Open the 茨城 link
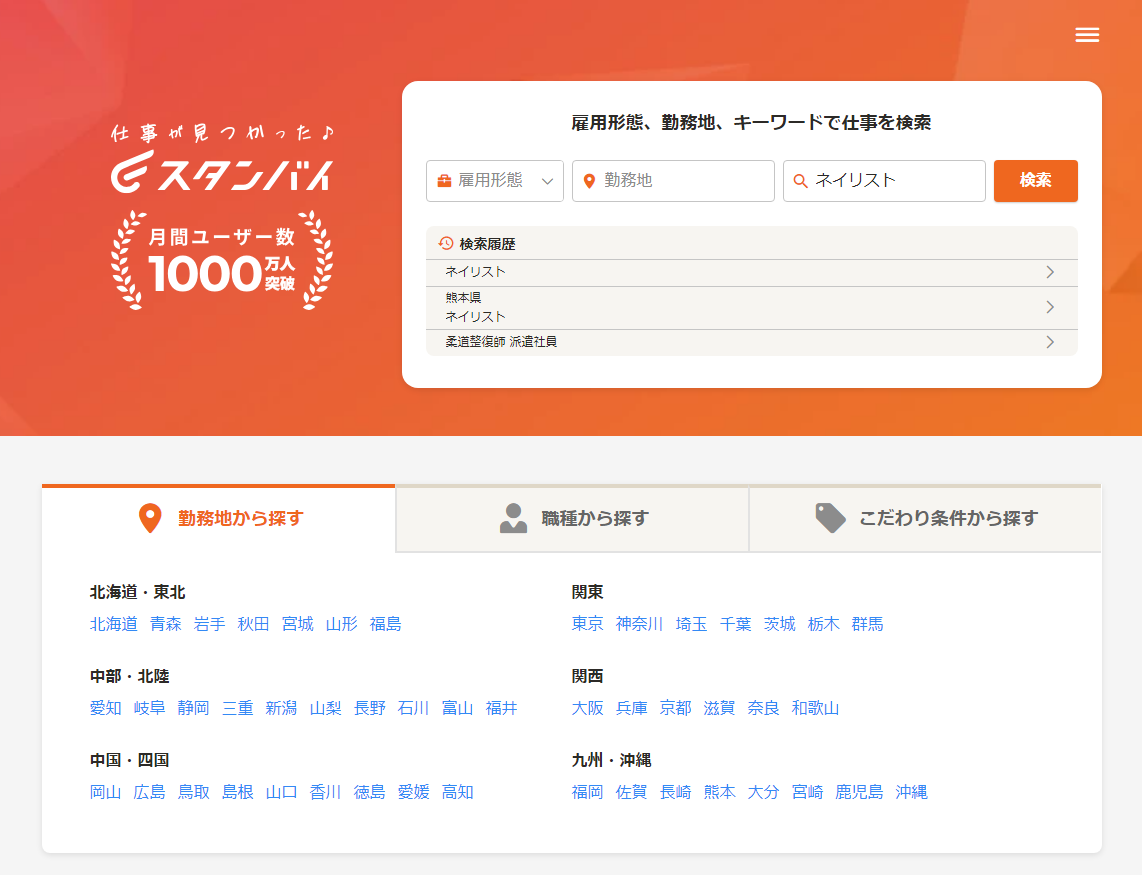The width and height of the screenshot is (1142, 875). tap(779, 624)
